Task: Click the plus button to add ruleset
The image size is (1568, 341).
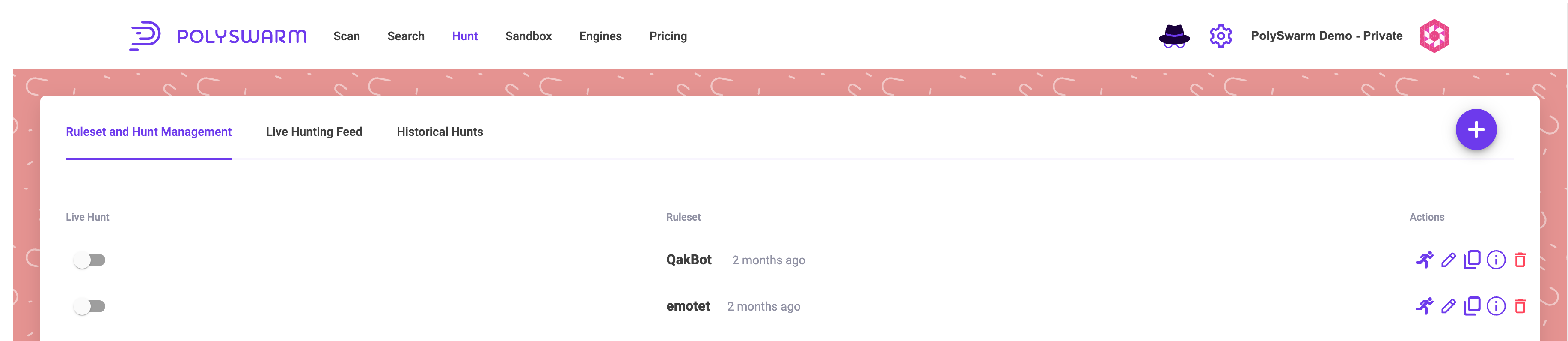Action: coord(1476,130)
